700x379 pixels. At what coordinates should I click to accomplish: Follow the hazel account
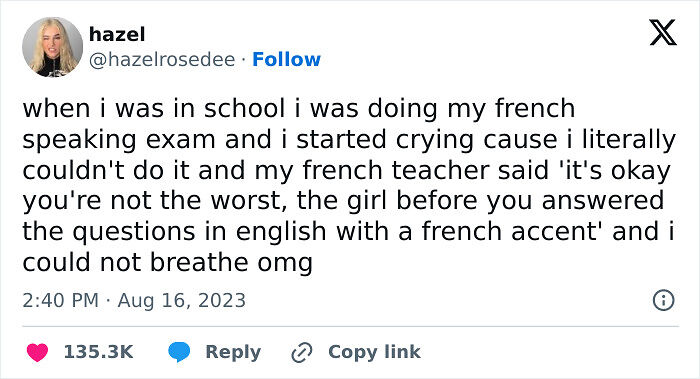coord(287,59)
